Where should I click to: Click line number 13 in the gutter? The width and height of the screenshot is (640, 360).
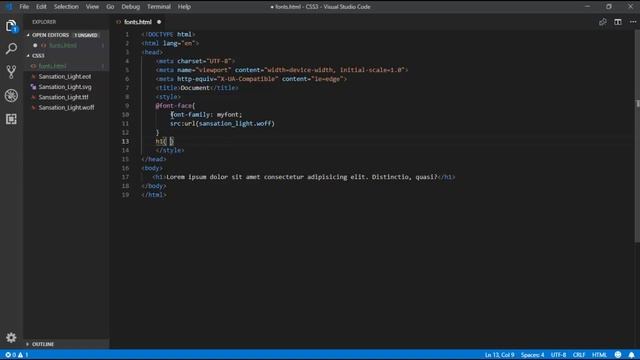pos(125,141)
